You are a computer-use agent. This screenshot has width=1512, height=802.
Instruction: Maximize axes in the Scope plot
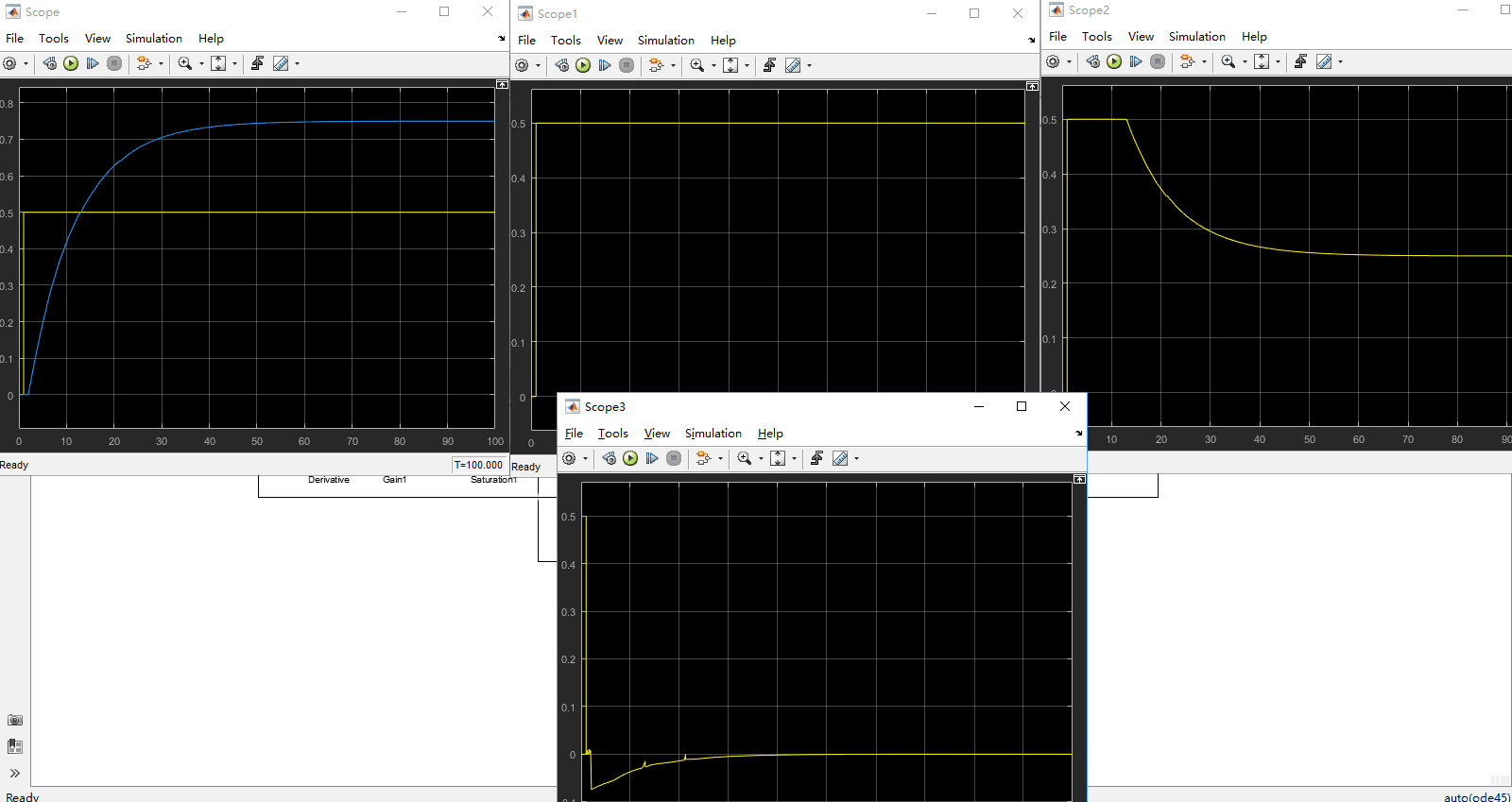coord(502,84)
